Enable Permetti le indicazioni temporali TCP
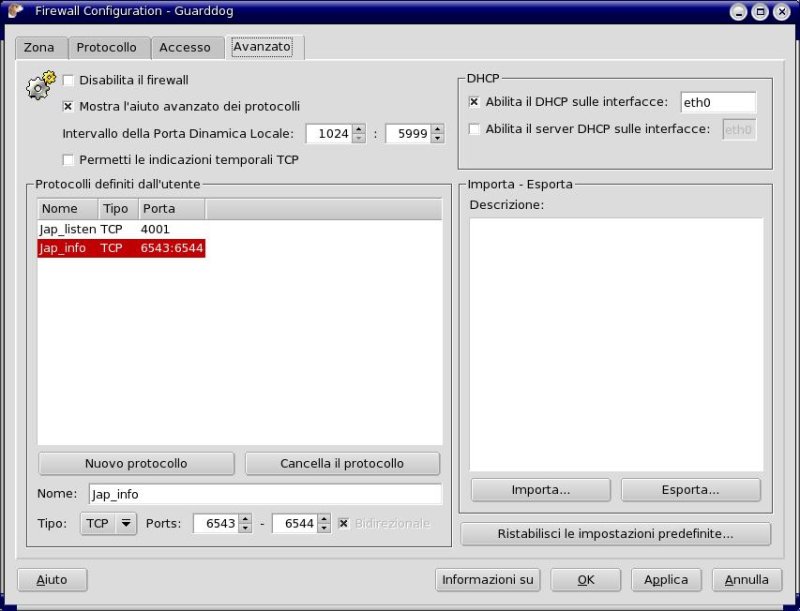 pyautogui.click(x=69, y=159)
